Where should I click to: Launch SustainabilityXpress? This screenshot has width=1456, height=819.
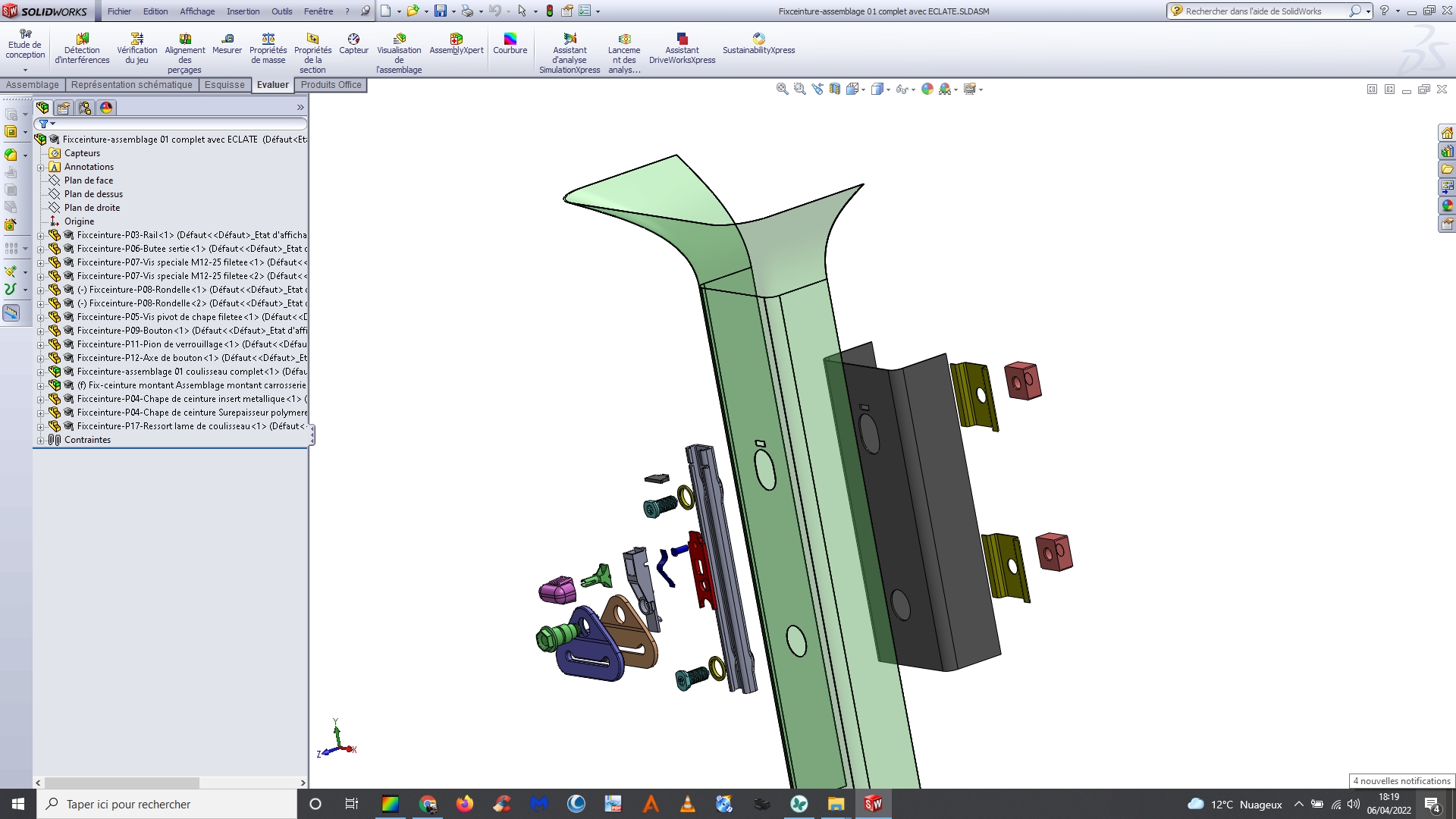click(758, 44)
